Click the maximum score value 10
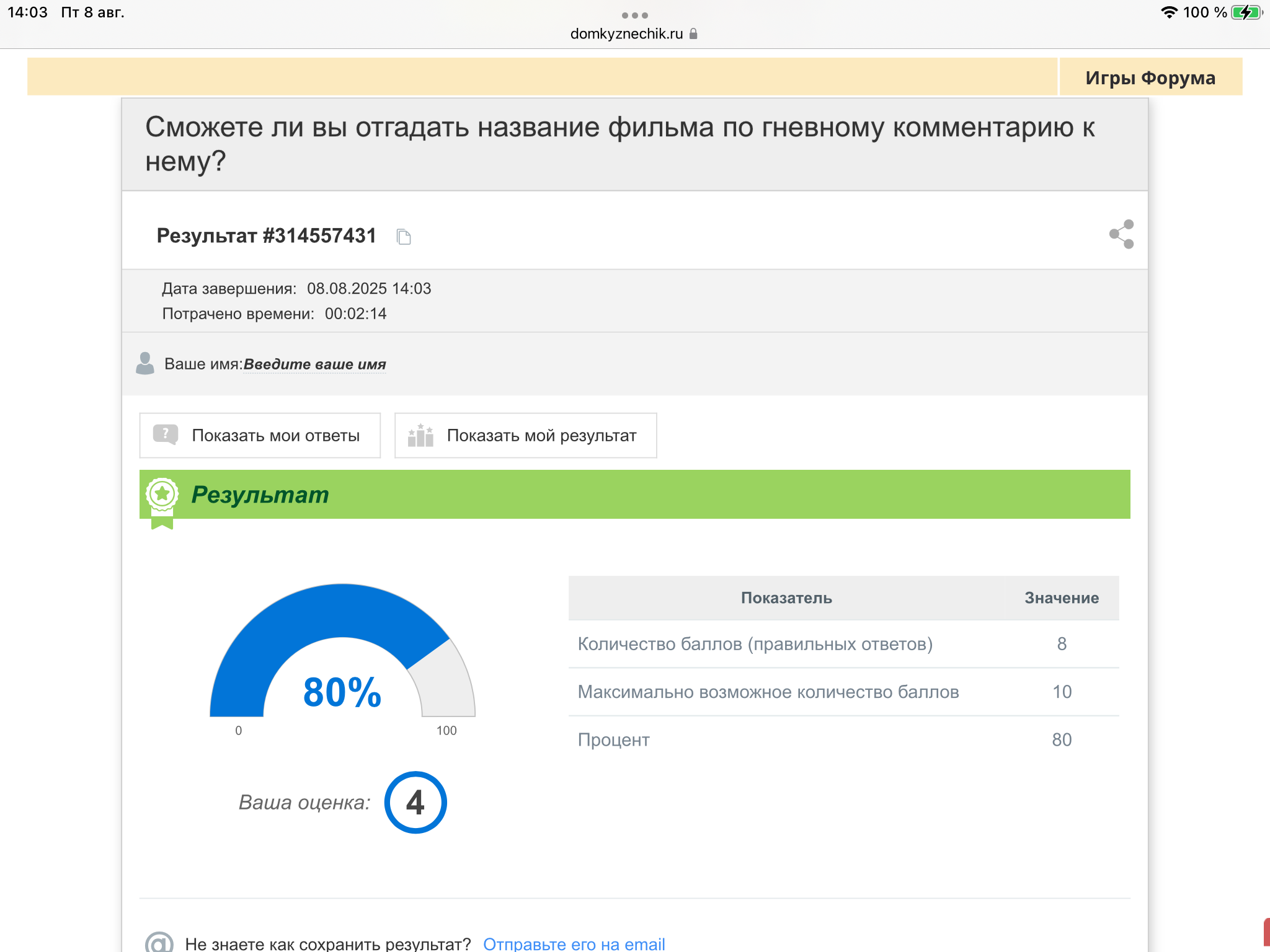Image resolution: width=1270 pixels, height=952 pixels. pos(1062,692)
